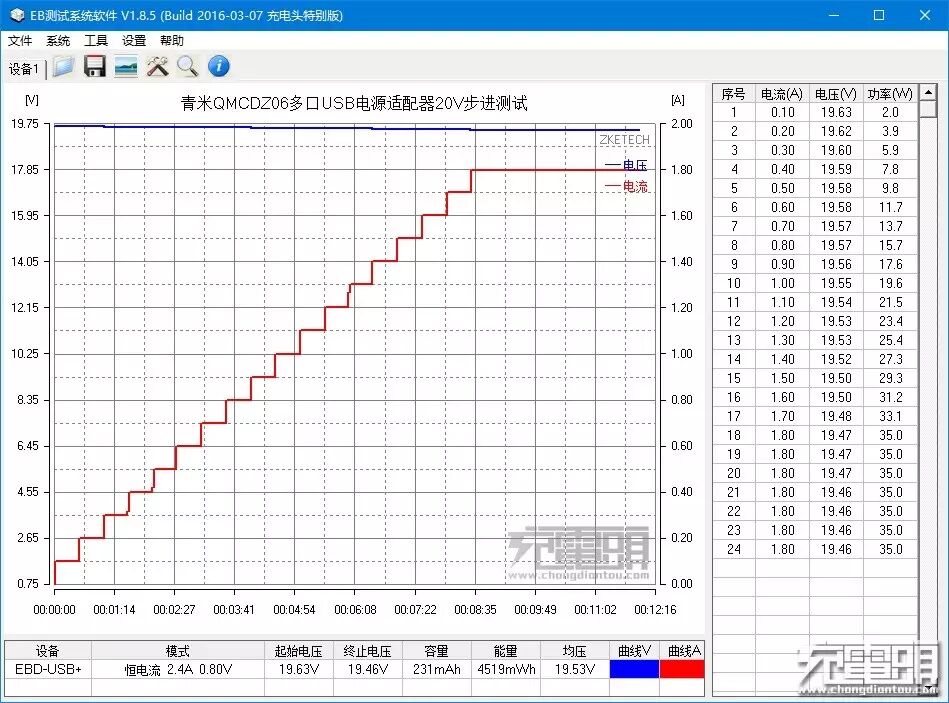The width and height of the screenshot is (949, 703).
Task: Select row 12 power value 23.4
Action: click(x=890, y=321)
